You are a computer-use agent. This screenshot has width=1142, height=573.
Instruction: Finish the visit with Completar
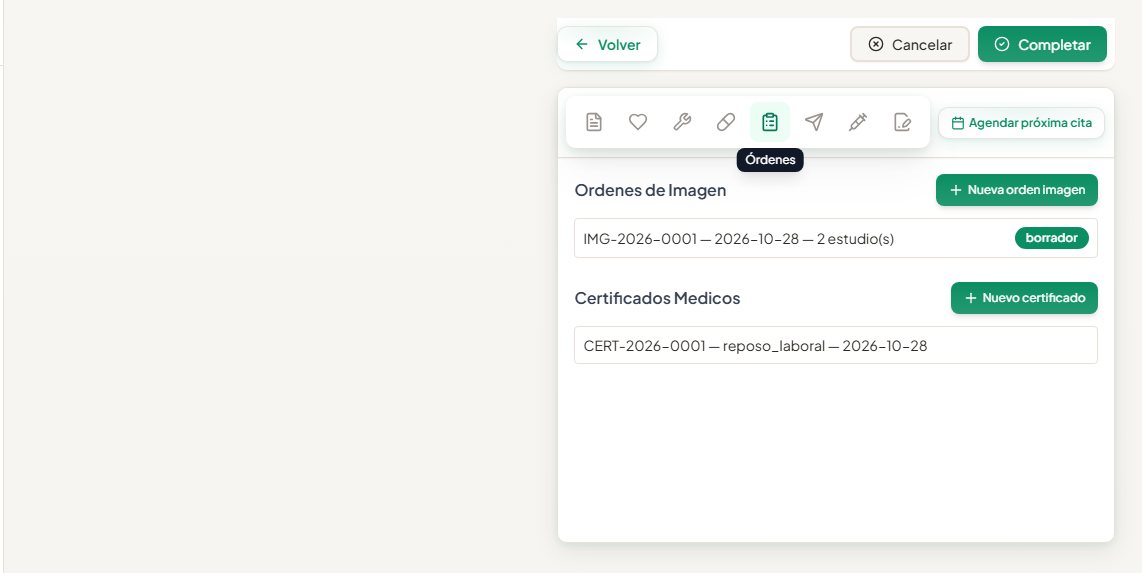point(1042,44)
